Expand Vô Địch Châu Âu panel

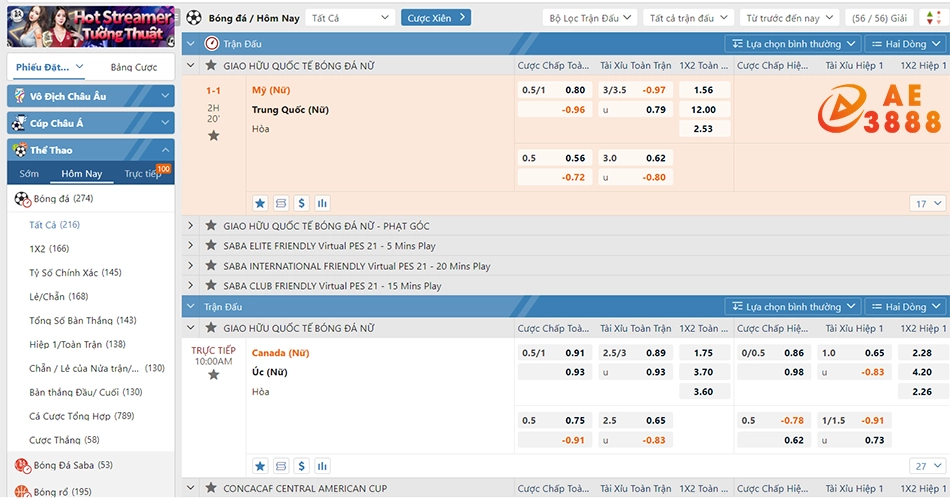pos(165,96)
